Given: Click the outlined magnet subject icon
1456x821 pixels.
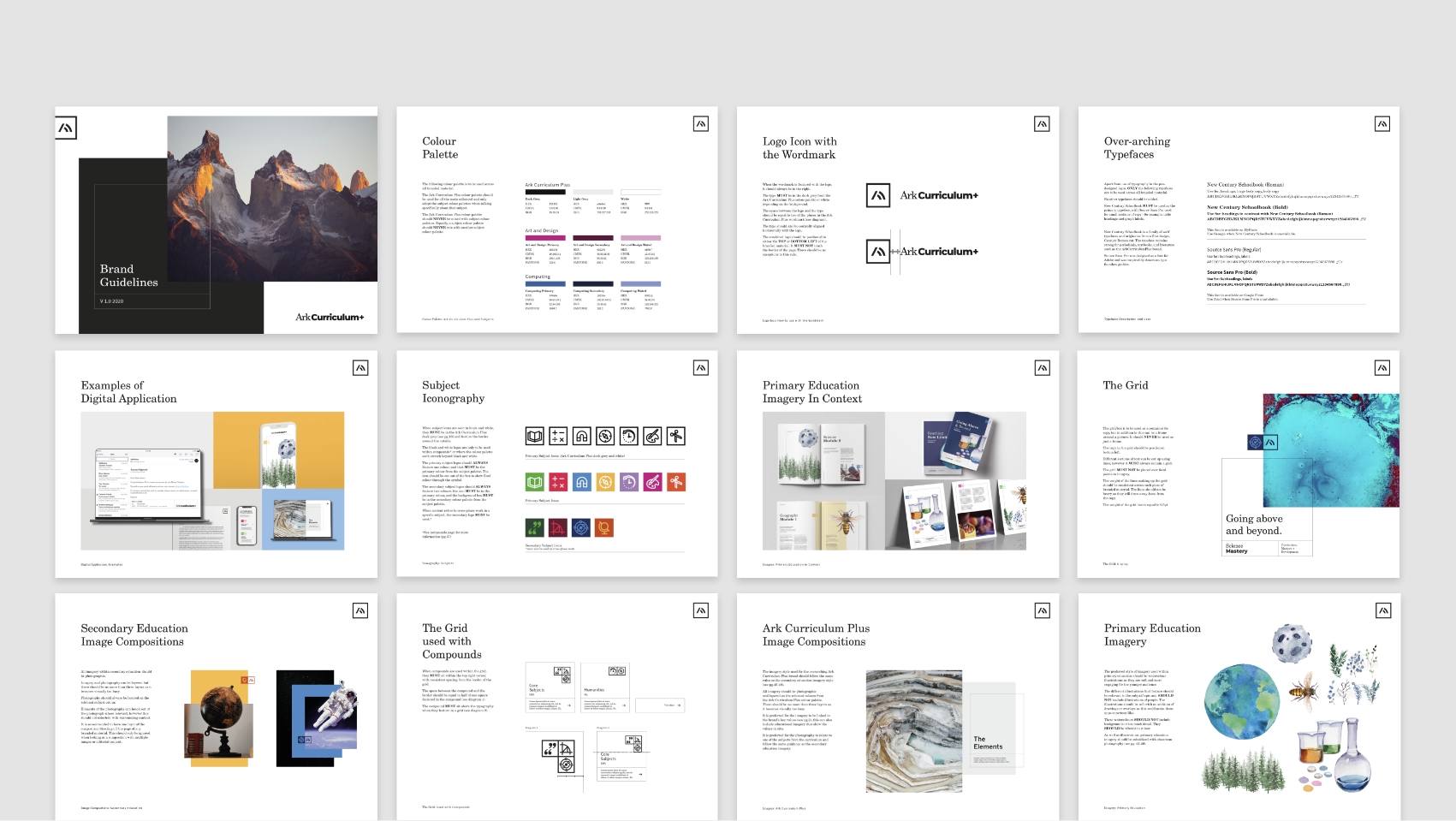Looking at the screenshot, I should tap(582, 437).
